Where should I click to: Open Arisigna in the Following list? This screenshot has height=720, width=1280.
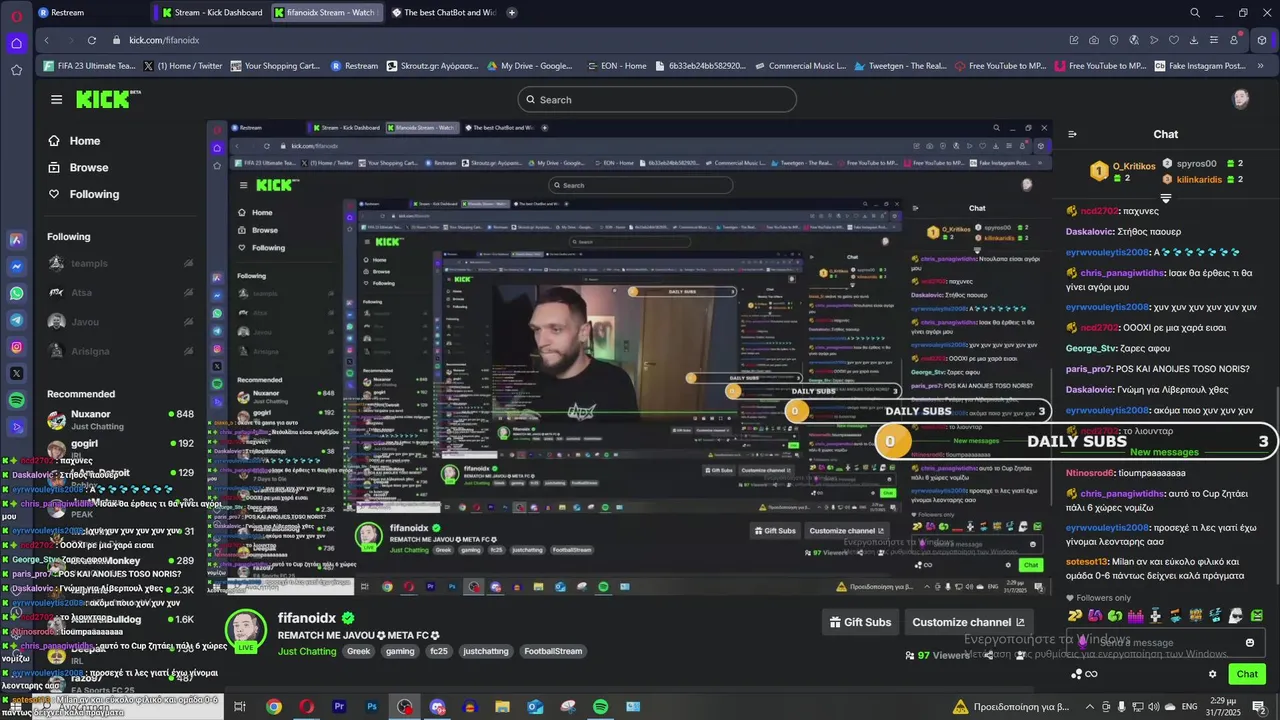(x=120, y=351)
